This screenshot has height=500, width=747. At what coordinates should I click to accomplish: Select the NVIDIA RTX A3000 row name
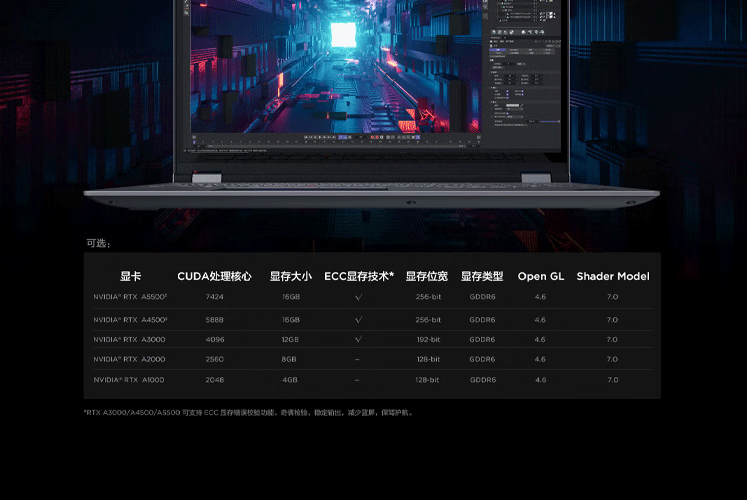(129, 340)
